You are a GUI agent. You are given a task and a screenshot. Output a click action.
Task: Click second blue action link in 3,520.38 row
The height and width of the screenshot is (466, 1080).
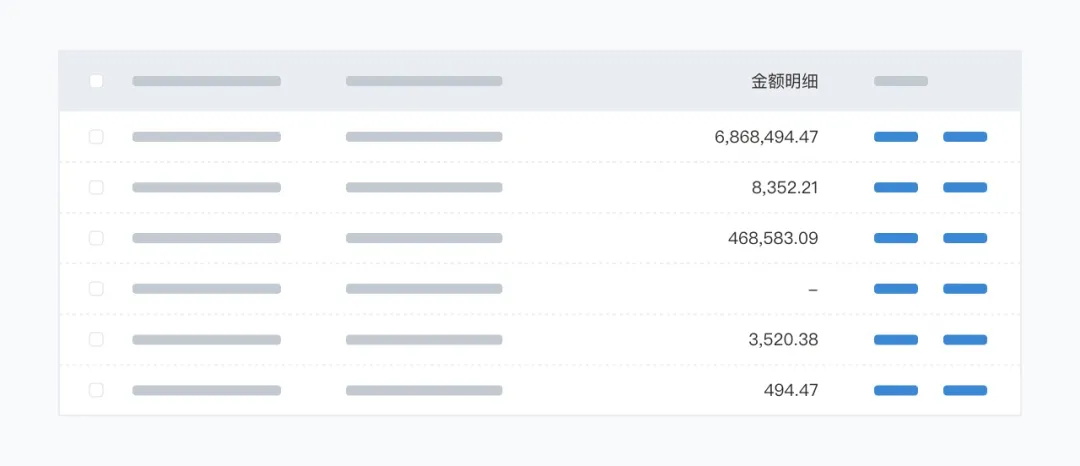point(965,340)
